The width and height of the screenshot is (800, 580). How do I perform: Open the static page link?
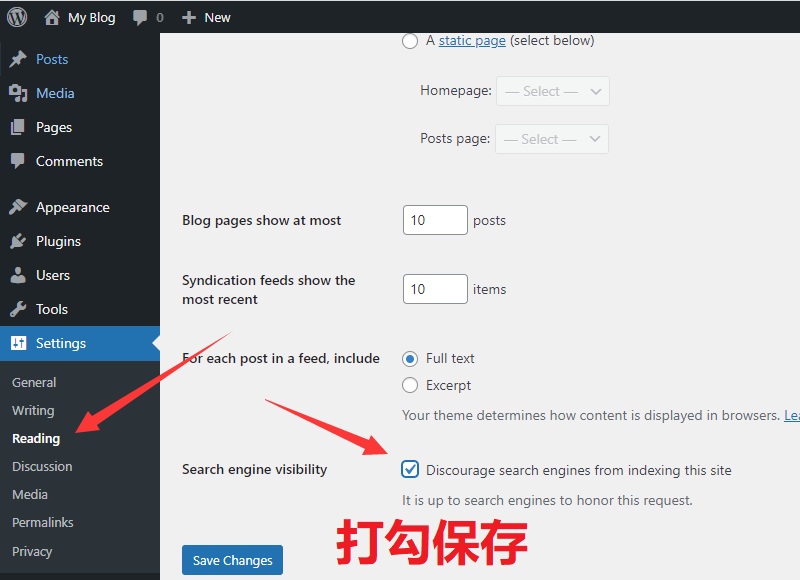tap(471, 40)
